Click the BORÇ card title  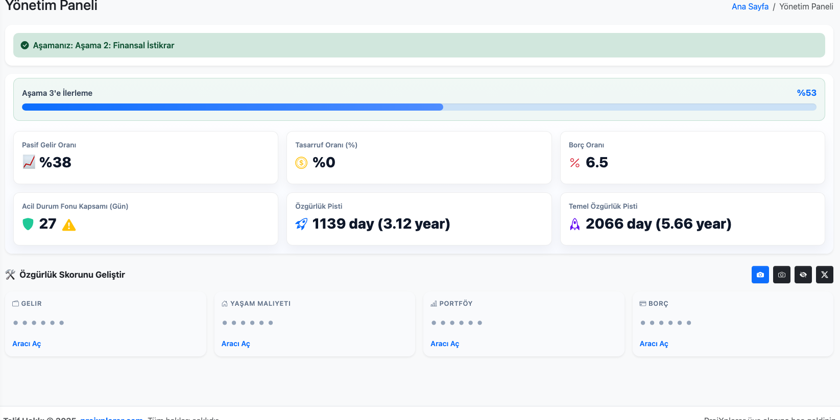click(x=658, y=304)
